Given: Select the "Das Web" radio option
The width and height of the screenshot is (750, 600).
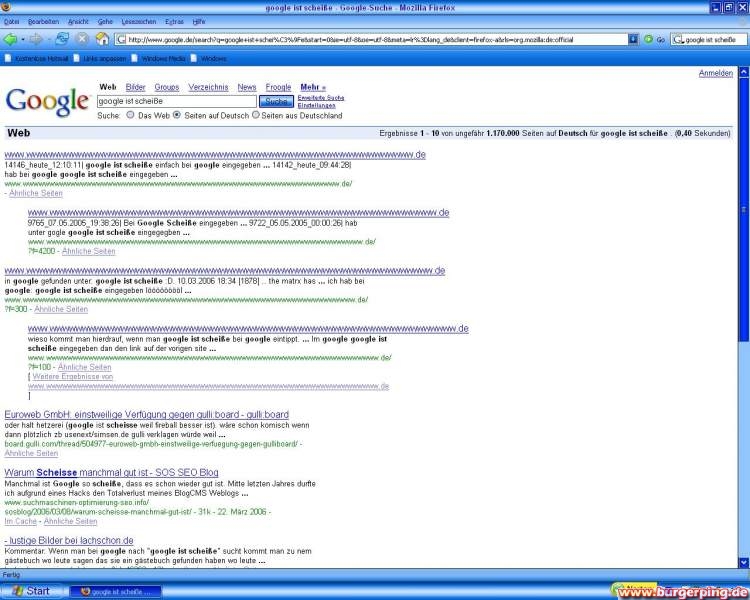Looking at the screenshot, I should pos(130,115).
